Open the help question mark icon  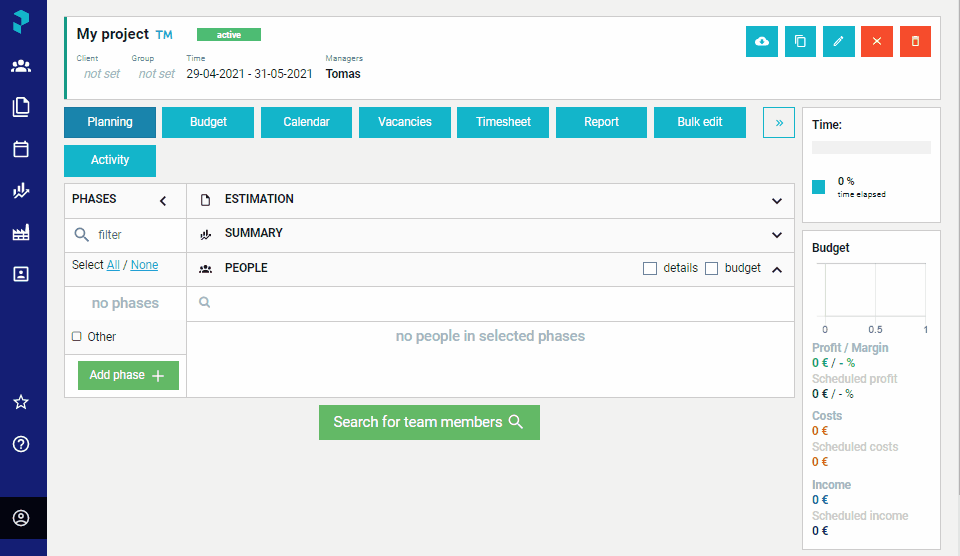point(21,444)
